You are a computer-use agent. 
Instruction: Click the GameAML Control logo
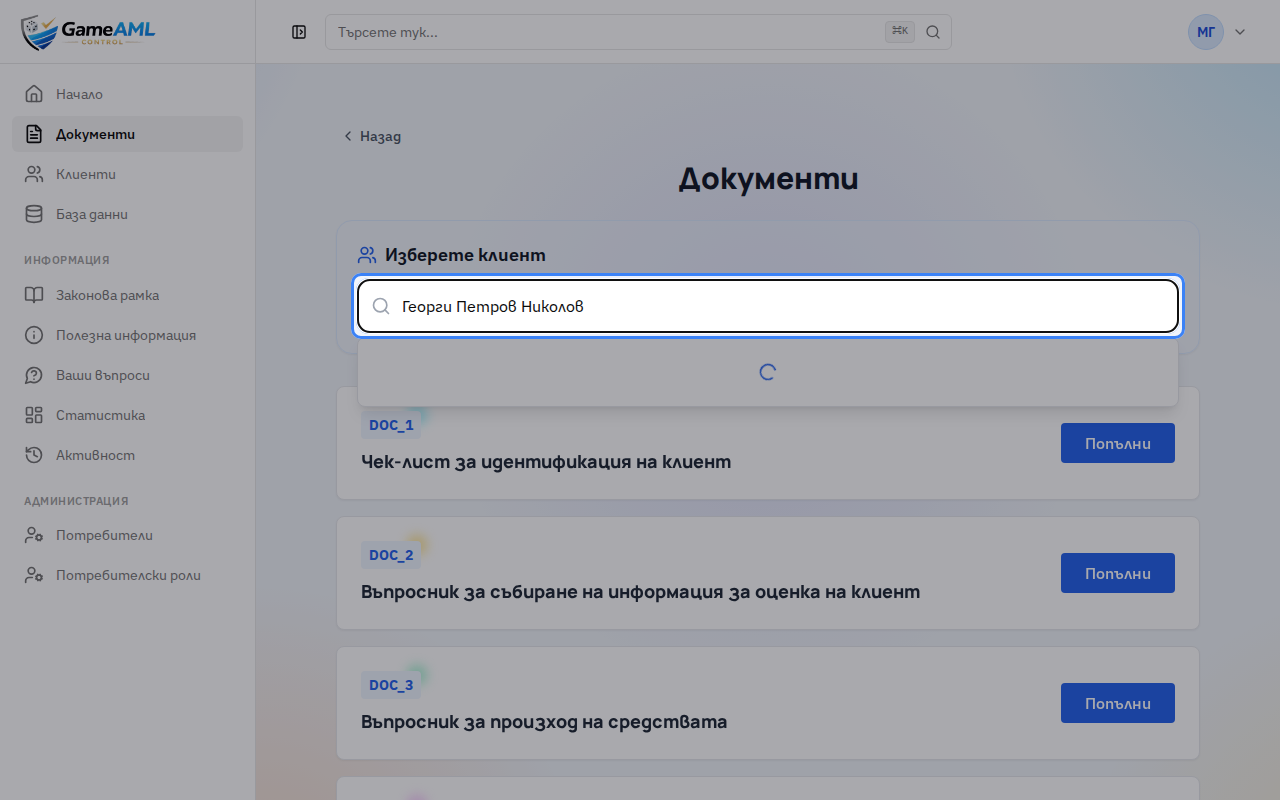(88, 32)
